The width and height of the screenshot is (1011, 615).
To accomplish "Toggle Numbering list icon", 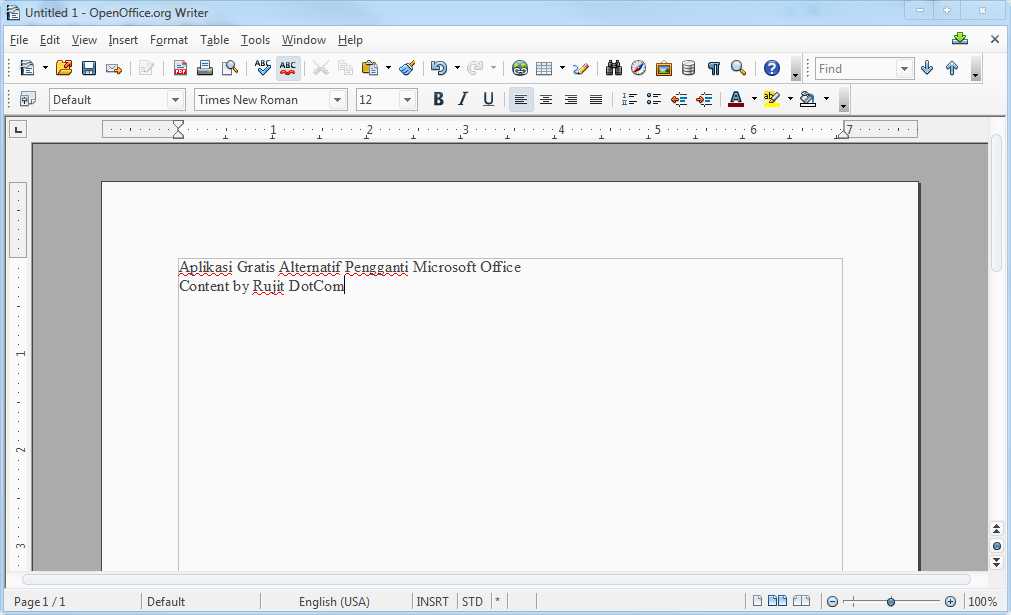I will point(629,99).
